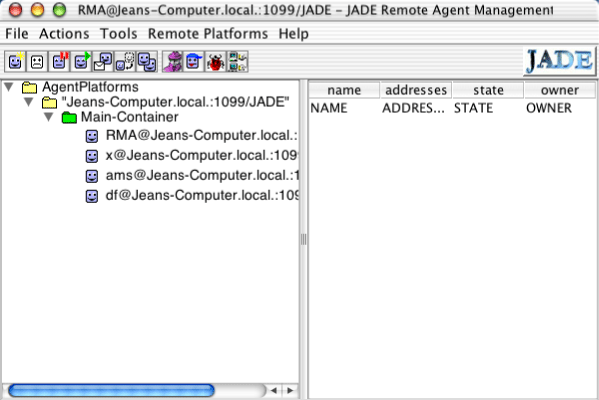
Task: Click the name column header
Action: (344, 90)
